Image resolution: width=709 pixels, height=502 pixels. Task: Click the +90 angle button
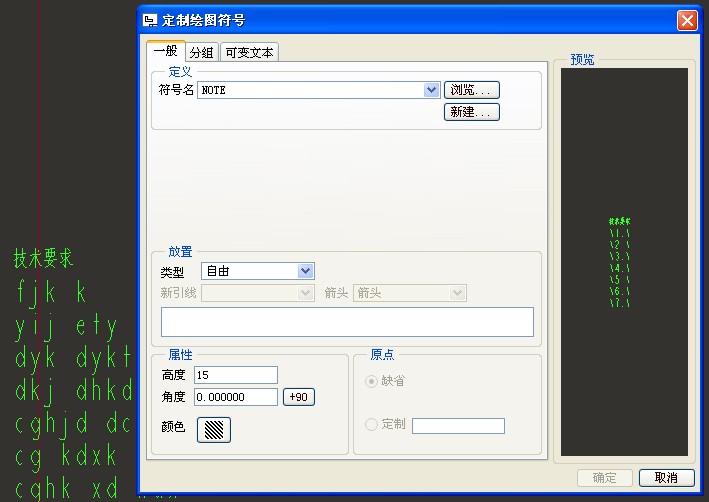tap(298, 397)
